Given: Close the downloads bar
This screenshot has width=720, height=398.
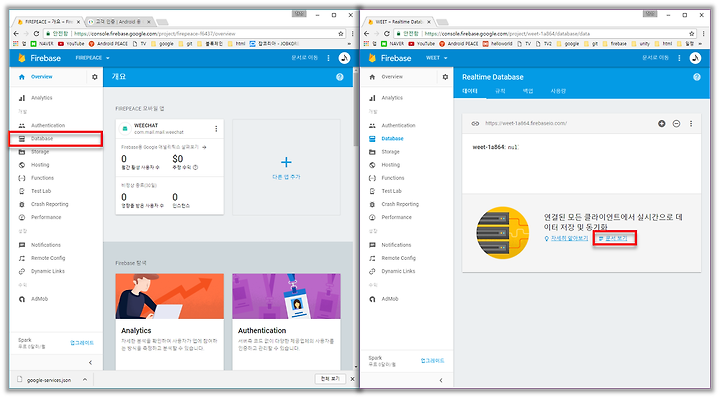Looking at the screenshot, I should [353, 379].
